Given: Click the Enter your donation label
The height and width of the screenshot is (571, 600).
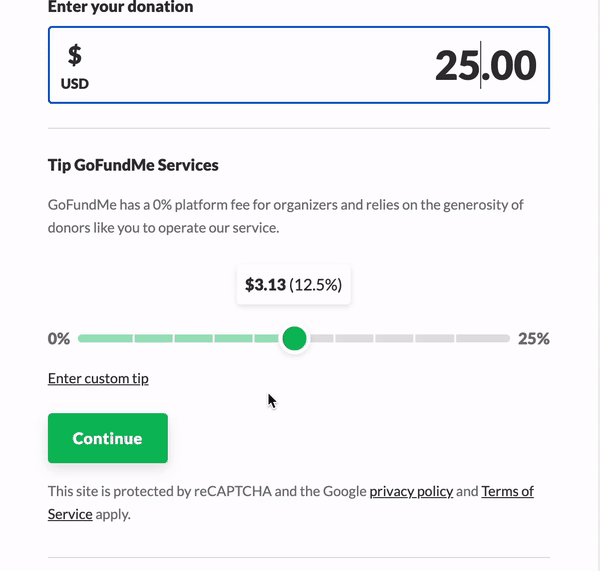Looking at the screenshot, I should tap(120, 7).
